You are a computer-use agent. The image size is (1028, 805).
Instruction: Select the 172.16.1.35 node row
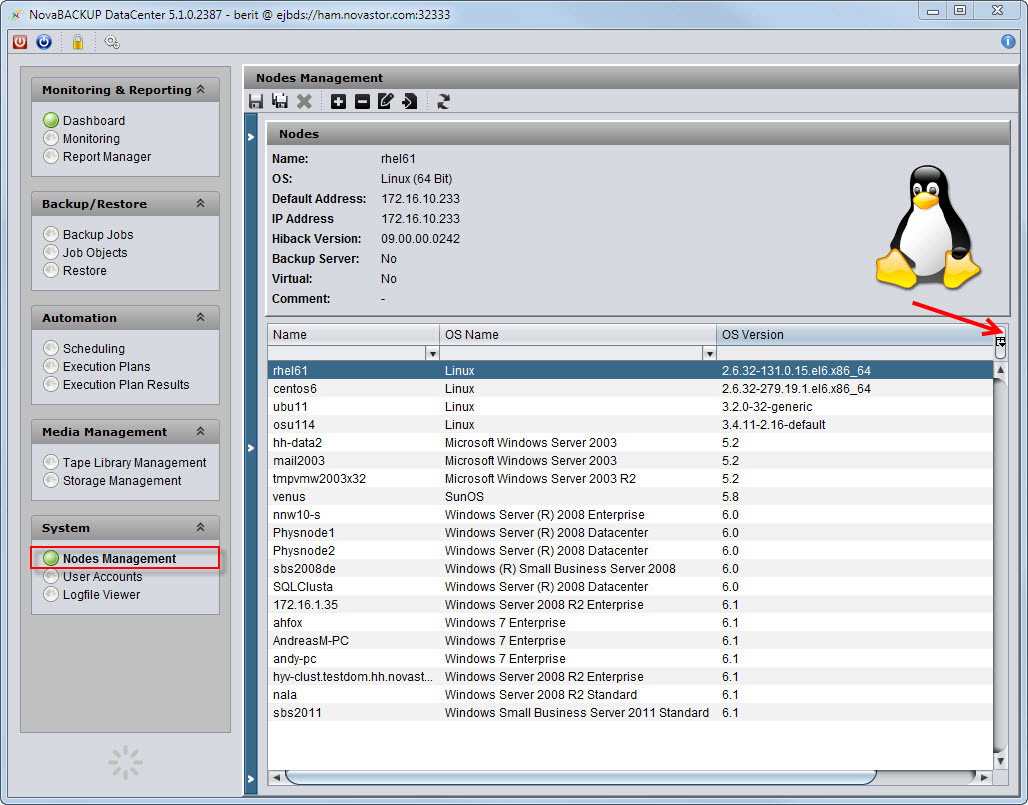click(630, 604)
